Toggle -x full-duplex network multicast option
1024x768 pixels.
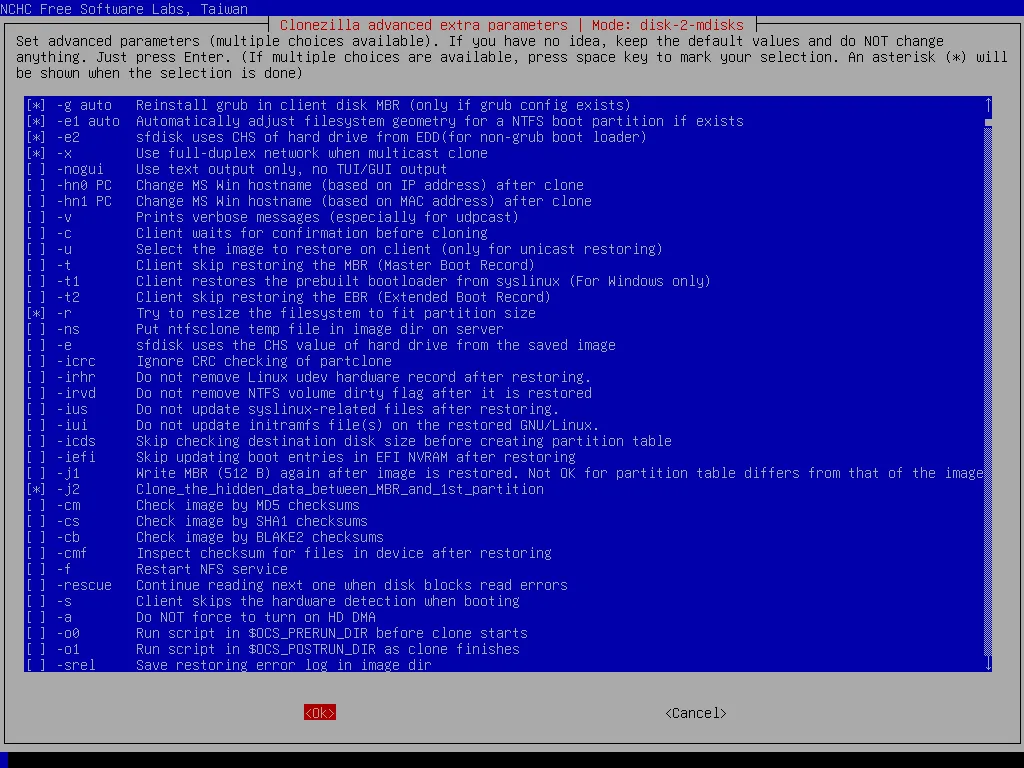[36, 153]
